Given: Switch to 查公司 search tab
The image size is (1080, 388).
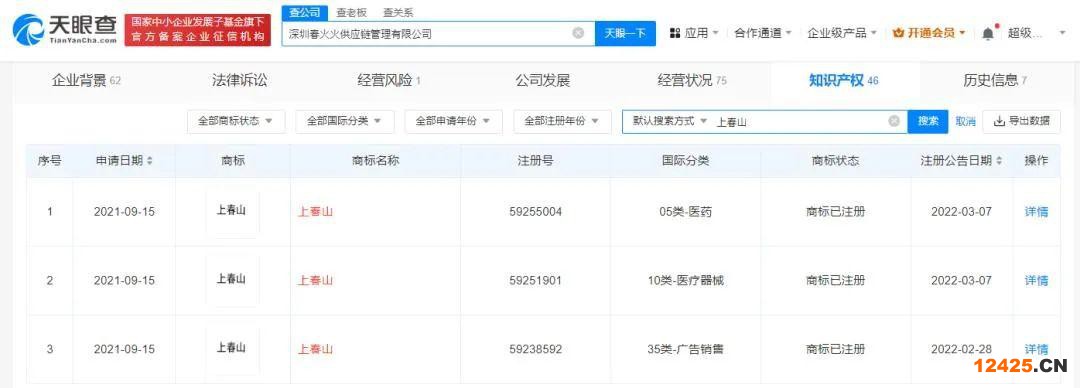Looking at the screenshot, I should (303, 12).
